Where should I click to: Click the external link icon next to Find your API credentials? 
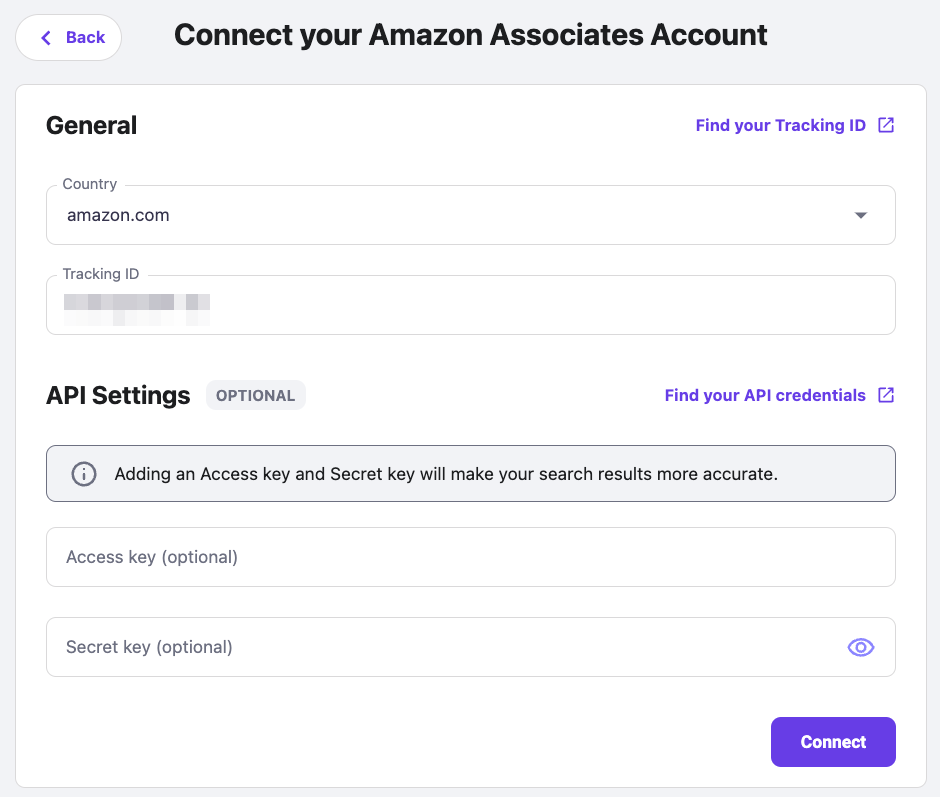(886, 395)
